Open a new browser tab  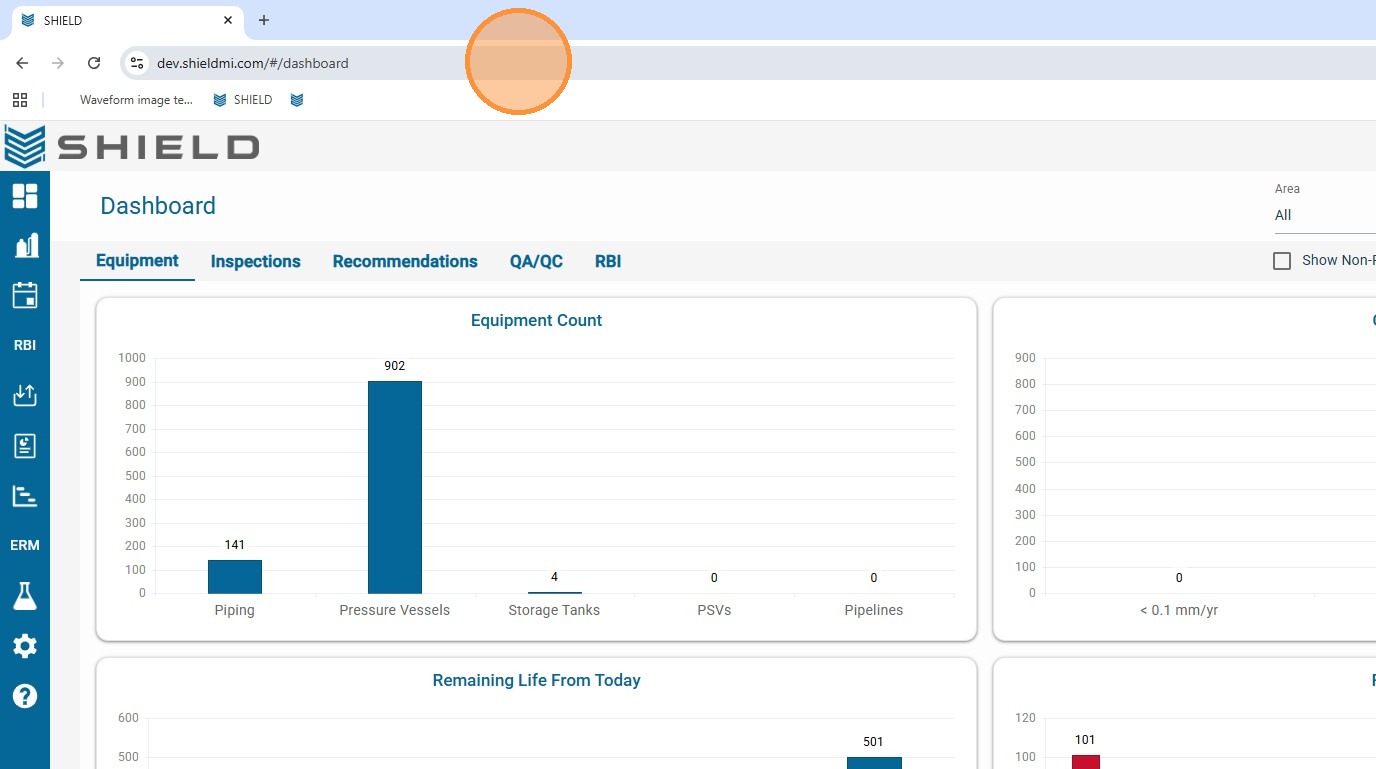pos(264,20)
